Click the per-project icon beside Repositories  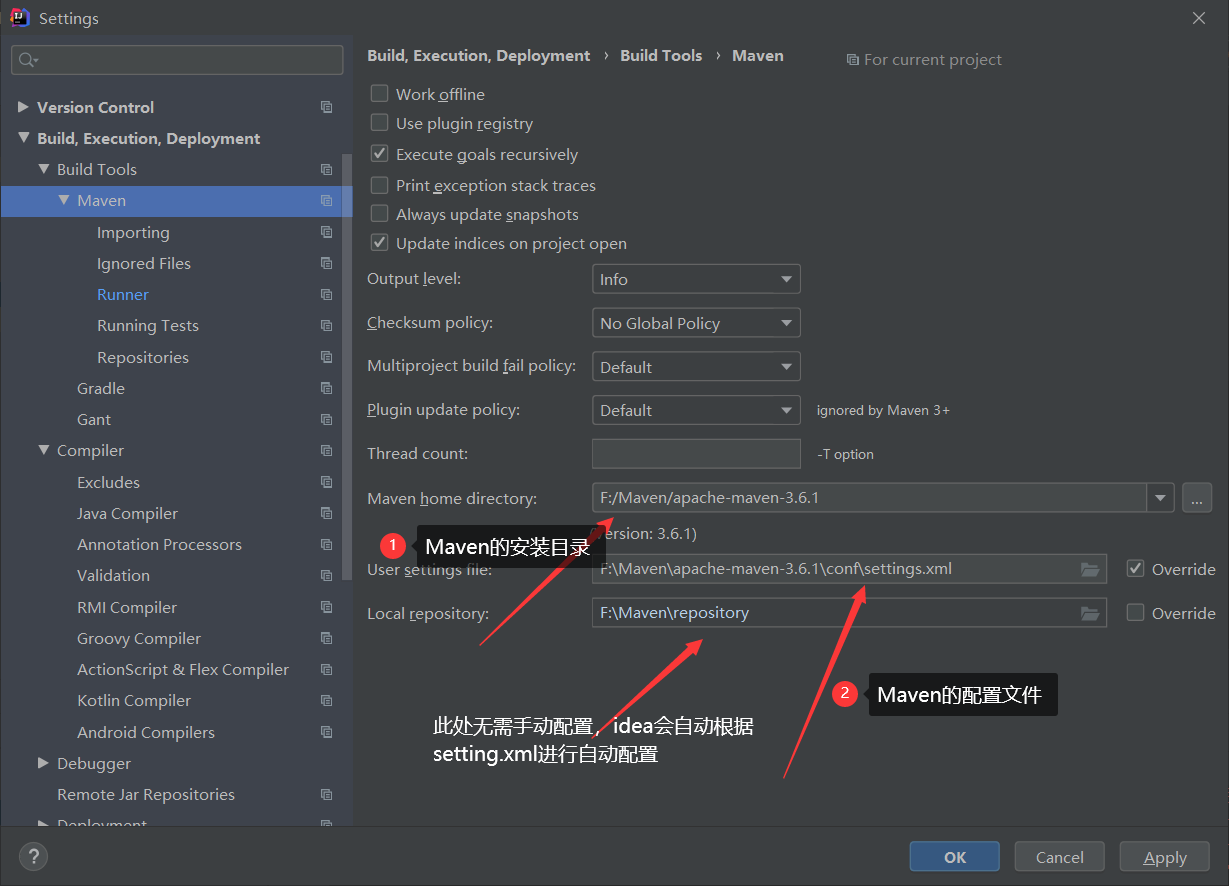(326, 357)
